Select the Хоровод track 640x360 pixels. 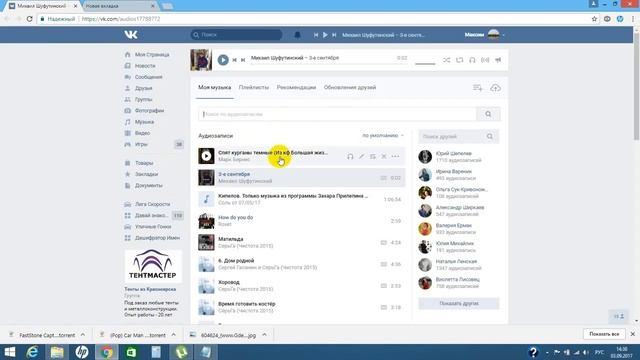302,286
